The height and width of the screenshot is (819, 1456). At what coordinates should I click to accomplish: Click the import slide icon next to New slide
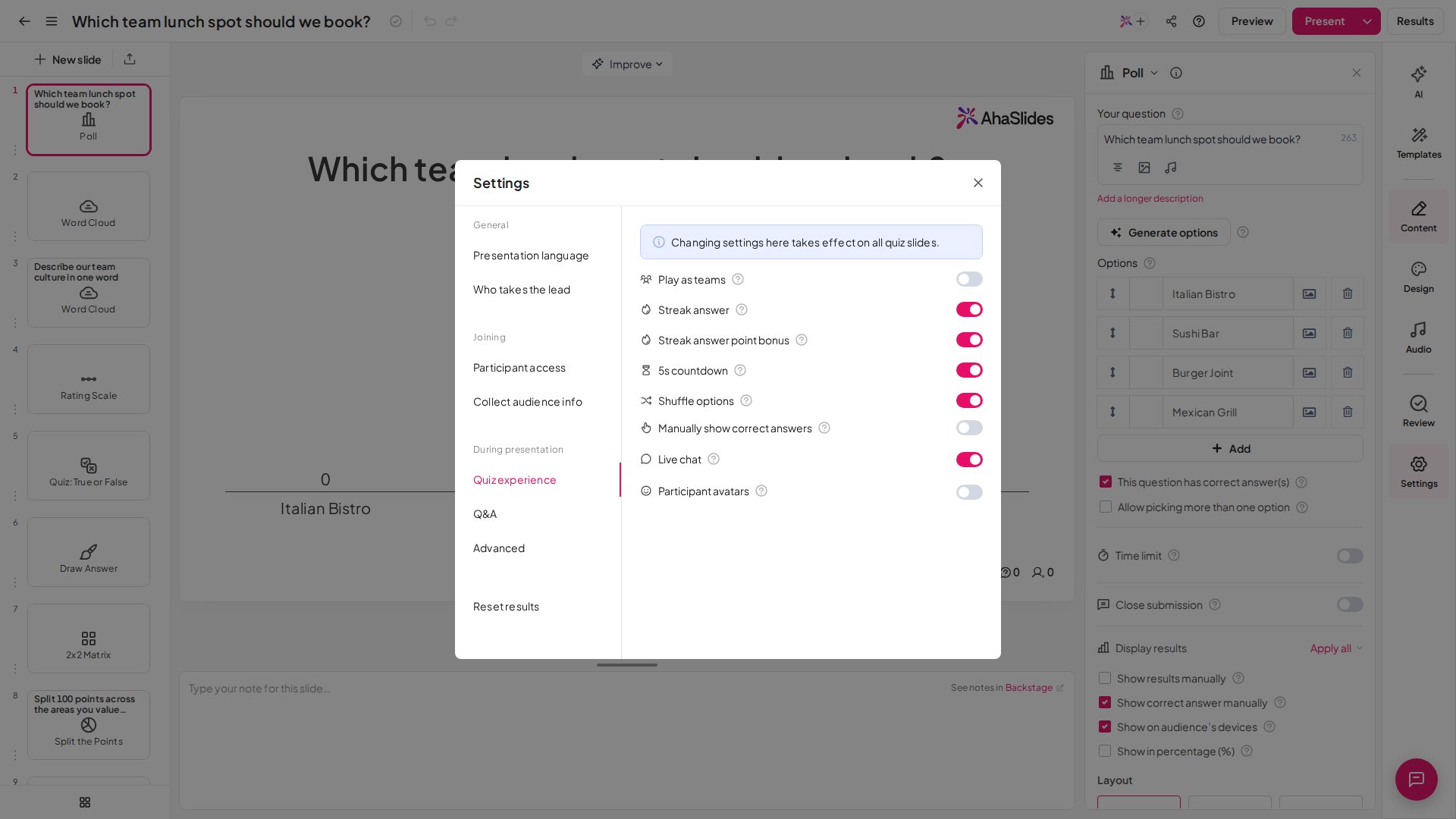click(x=130, y=59)
